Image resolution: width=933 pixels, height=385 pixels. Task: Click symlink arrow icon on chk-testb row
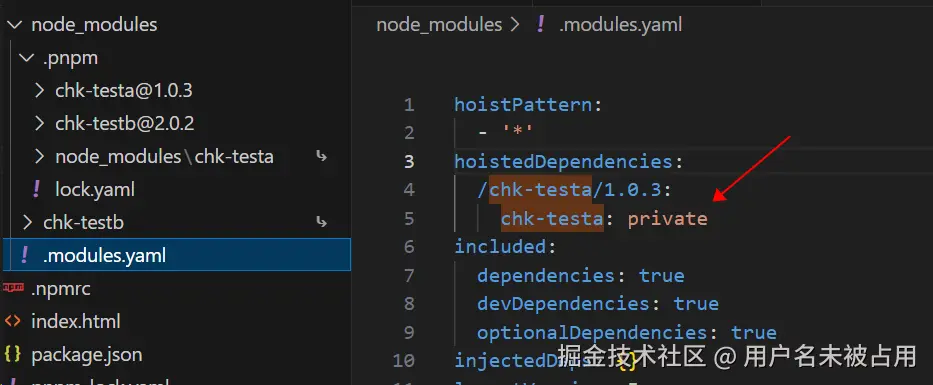point(322,223)
